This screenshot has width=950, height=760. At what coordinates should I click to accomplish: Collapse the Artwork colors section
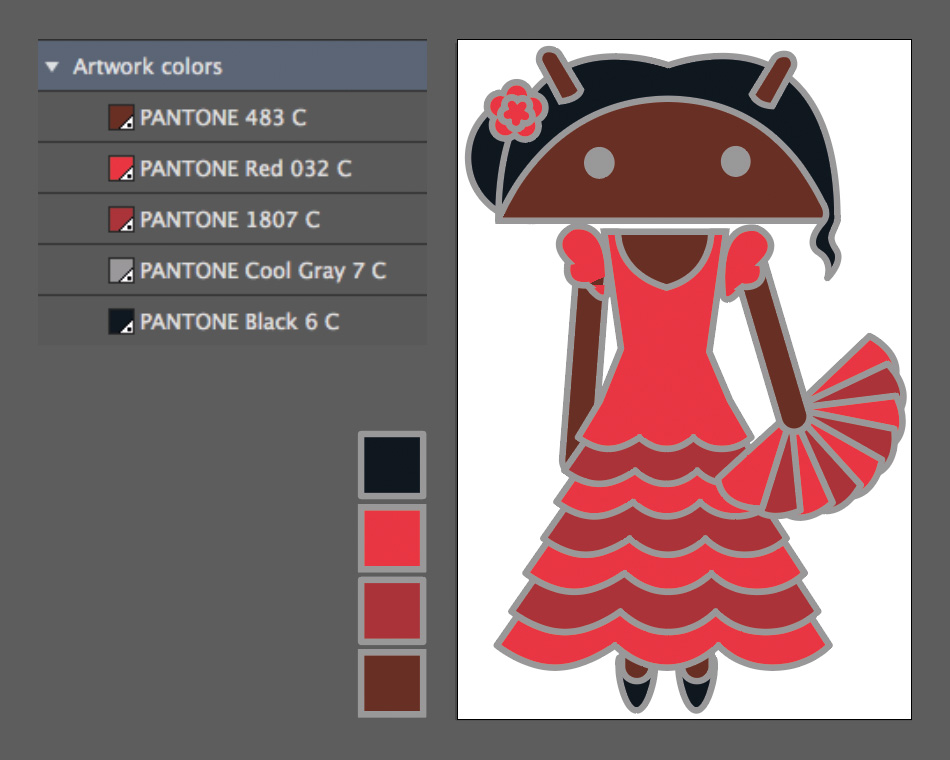point(53,67)
